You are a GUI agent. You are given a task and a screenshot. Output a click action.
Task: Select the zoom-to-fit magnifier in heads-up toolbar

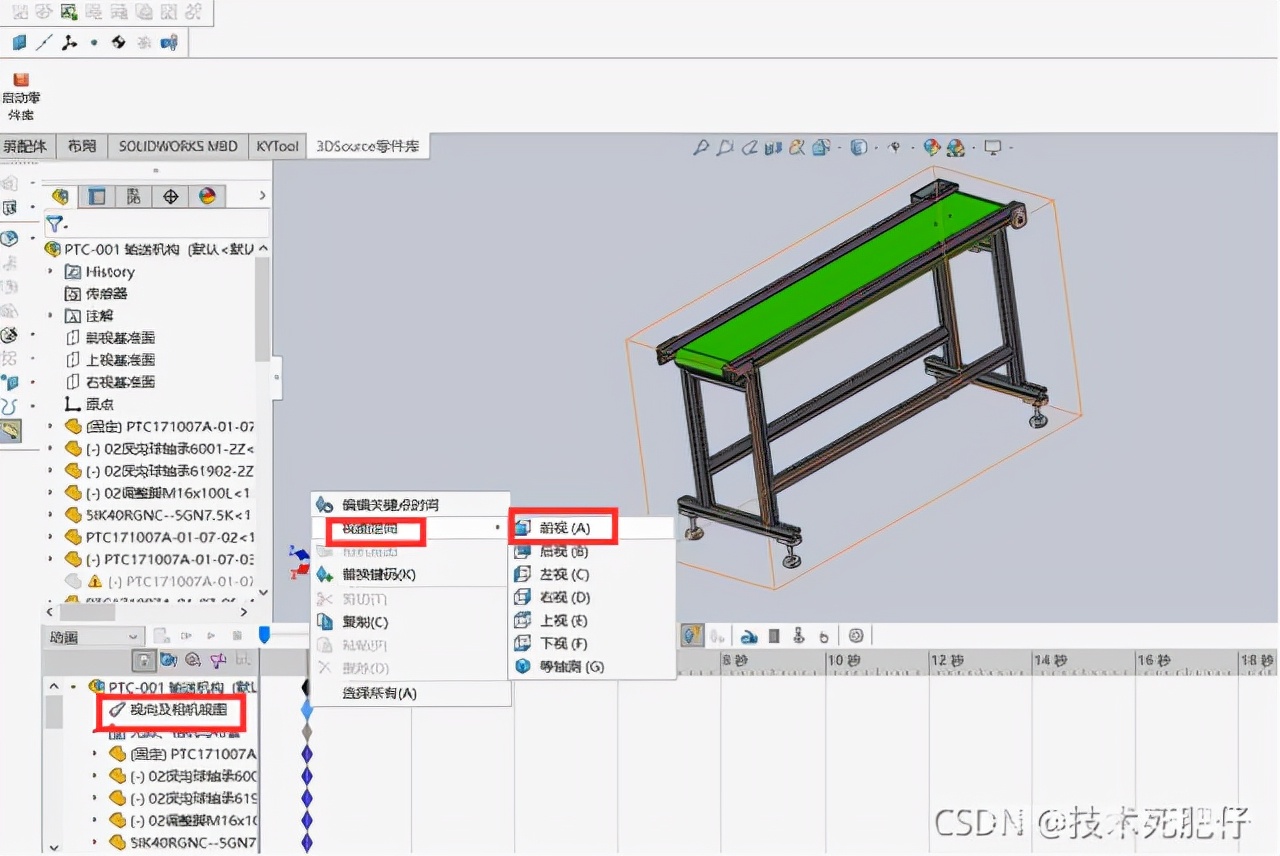(702, 147)
